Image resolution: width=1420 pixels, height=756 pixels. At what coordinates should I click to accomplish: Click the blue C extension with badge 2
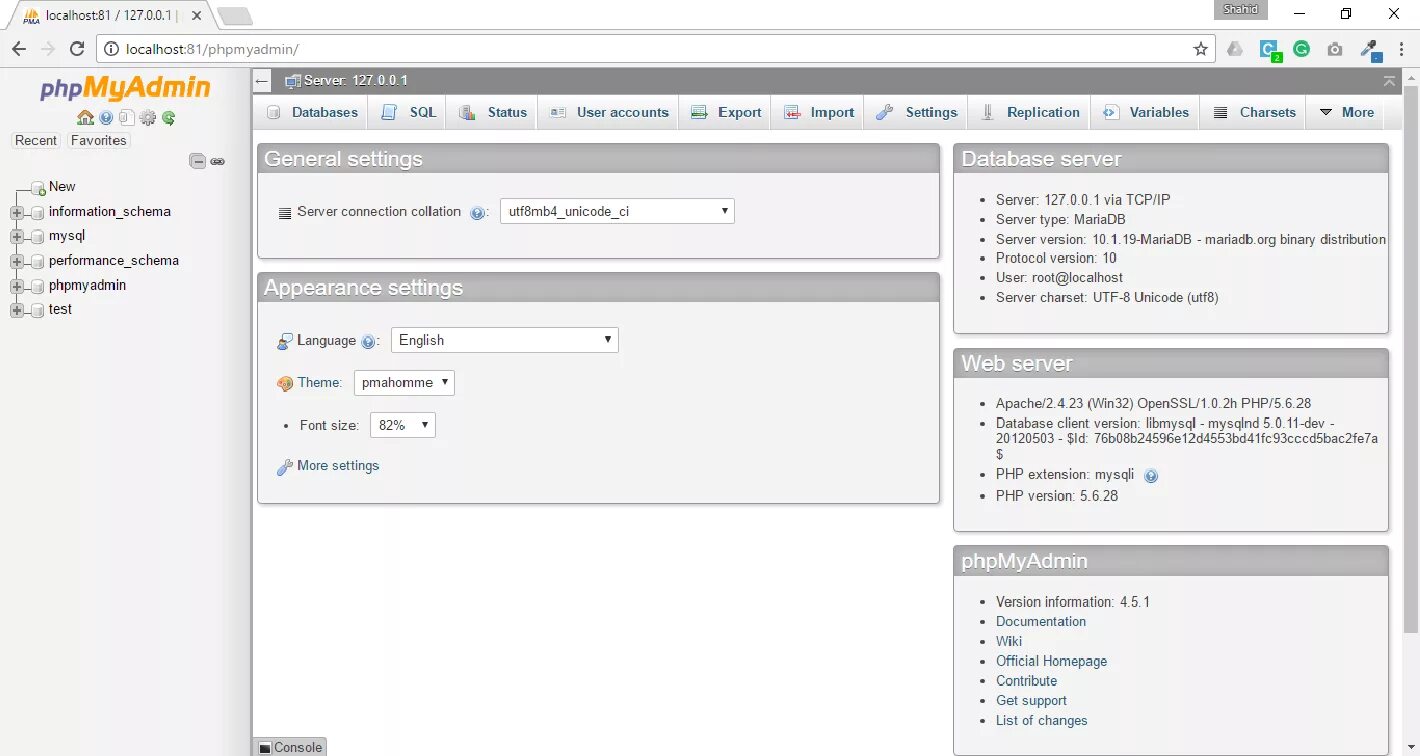[1270, 49]
